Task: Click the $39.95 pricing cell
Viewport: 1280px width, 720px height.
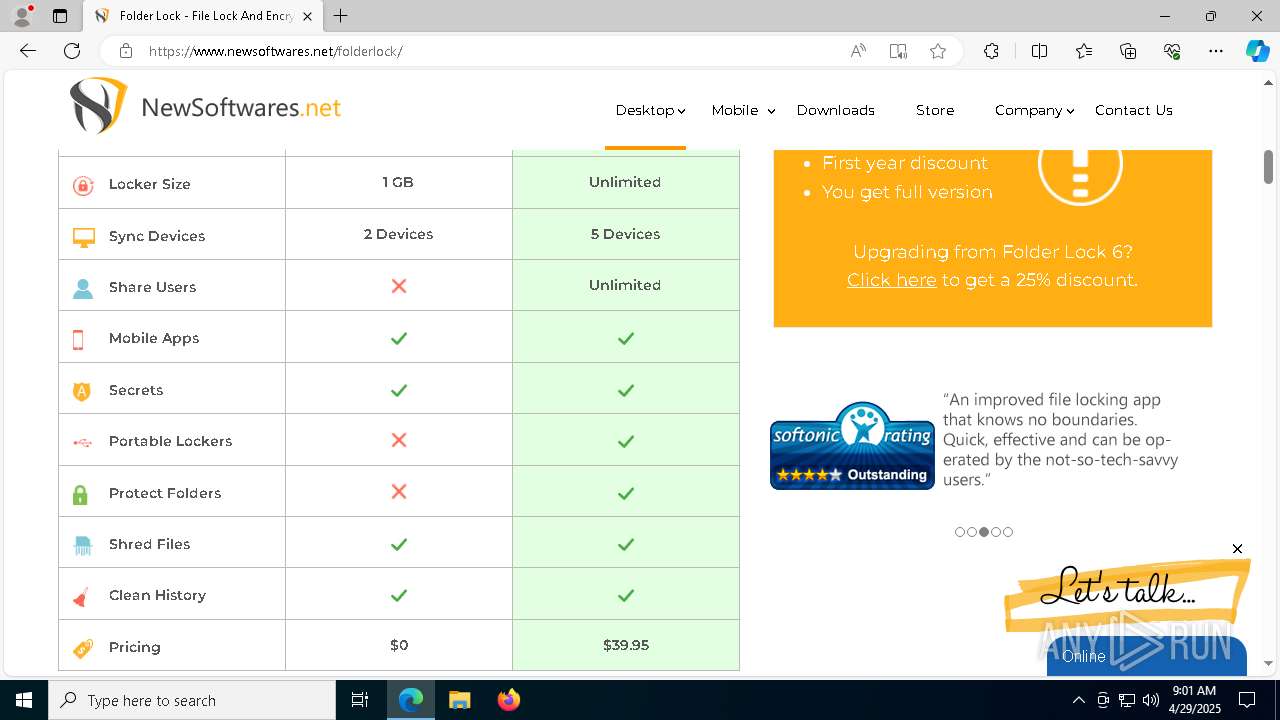Action: click(626, 645)
